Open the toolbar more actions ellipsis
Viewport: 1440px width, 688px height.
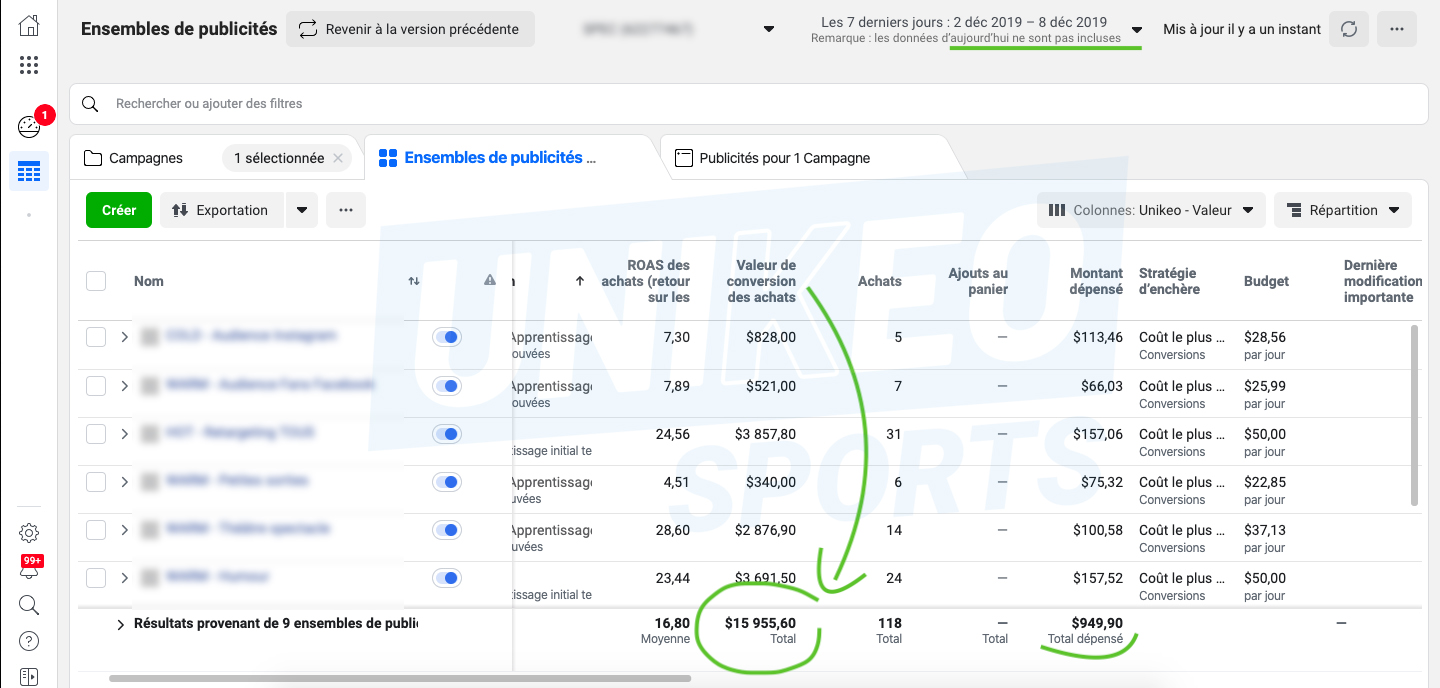(x=346, y=210)
